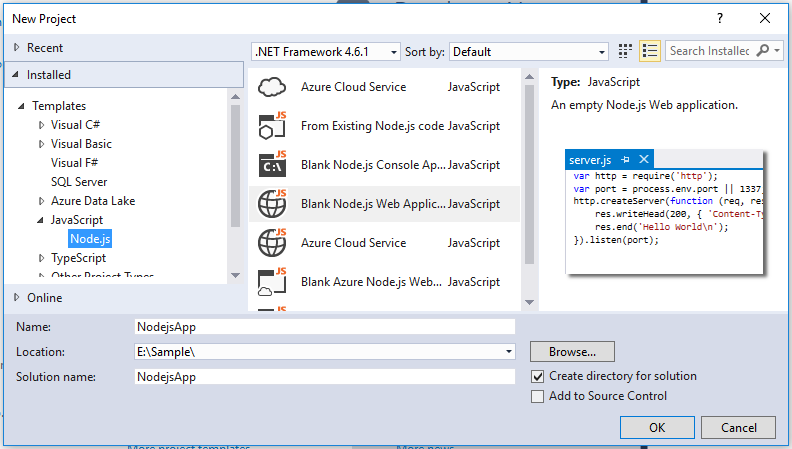Switch to medium icons list view
The image size is (792, 449).
(650, 51)
